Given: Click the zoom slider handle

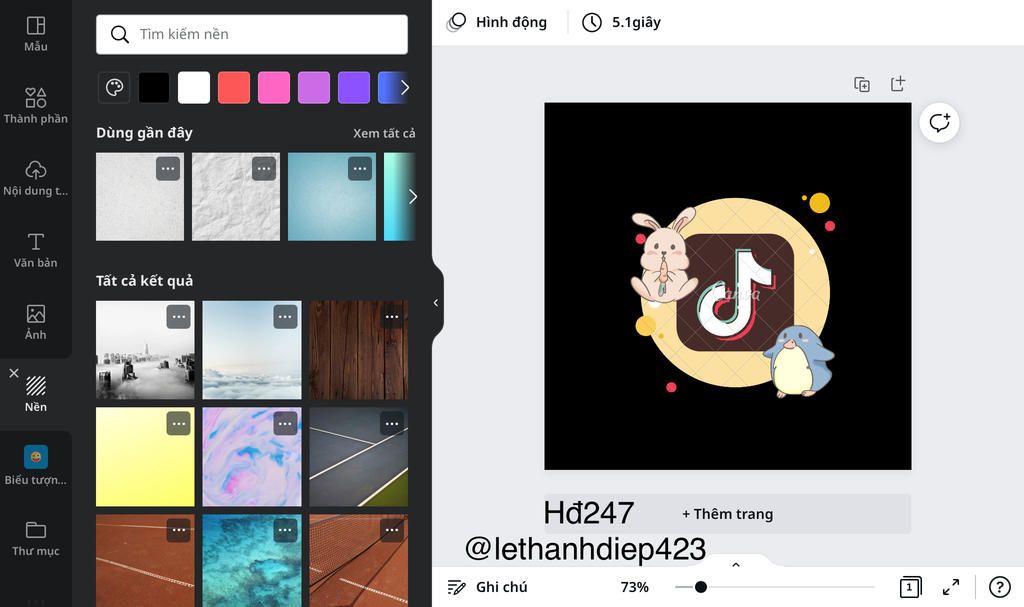Looking at the screenshot, I should 701,587.
